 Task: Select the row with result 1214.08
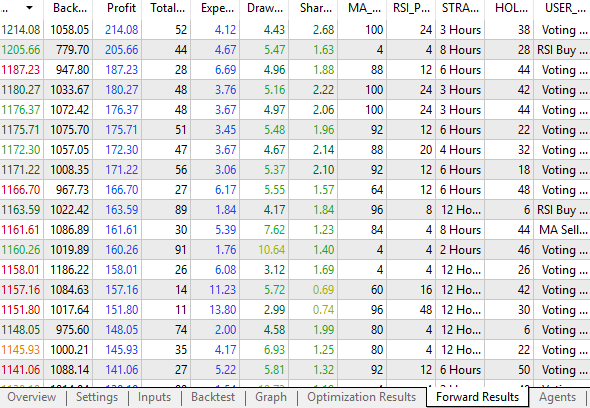[x=295, y=30]
